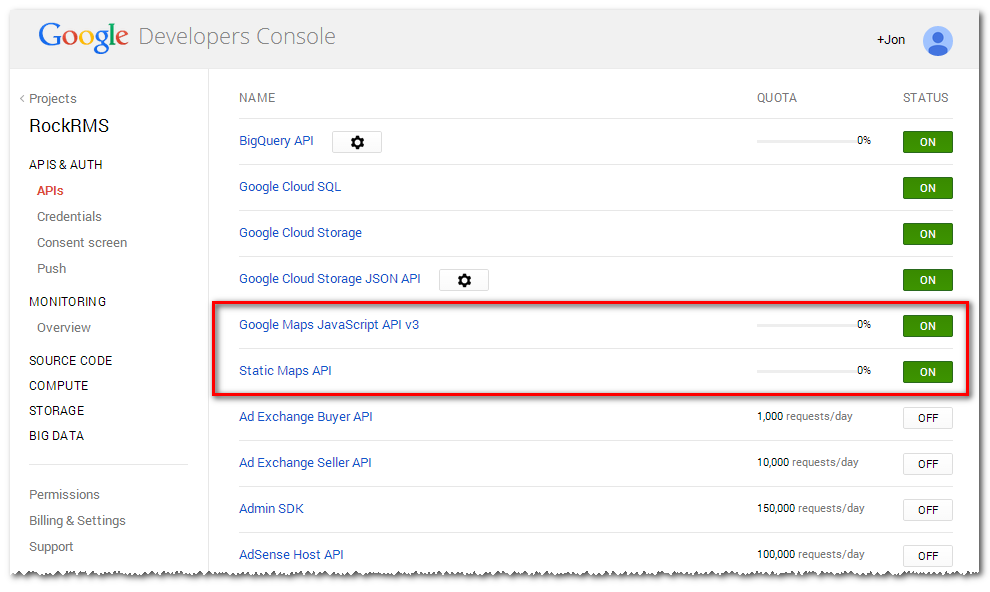Click the gear icon next to BigQuery API

pos(357,142)
